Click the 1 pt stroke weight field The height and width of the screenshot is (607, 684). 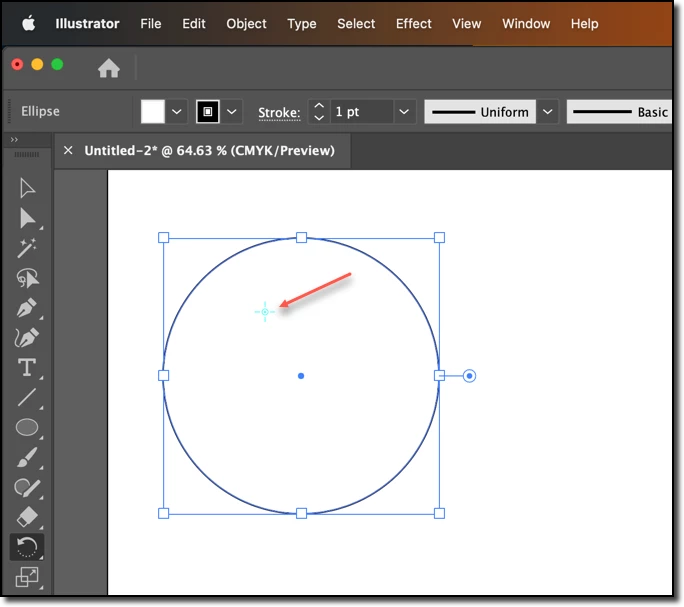[362, 112]
